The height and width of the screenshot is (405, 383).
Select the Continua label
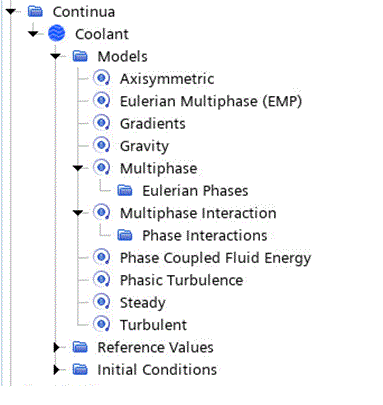pyautogui.click(x=84, y=12)
